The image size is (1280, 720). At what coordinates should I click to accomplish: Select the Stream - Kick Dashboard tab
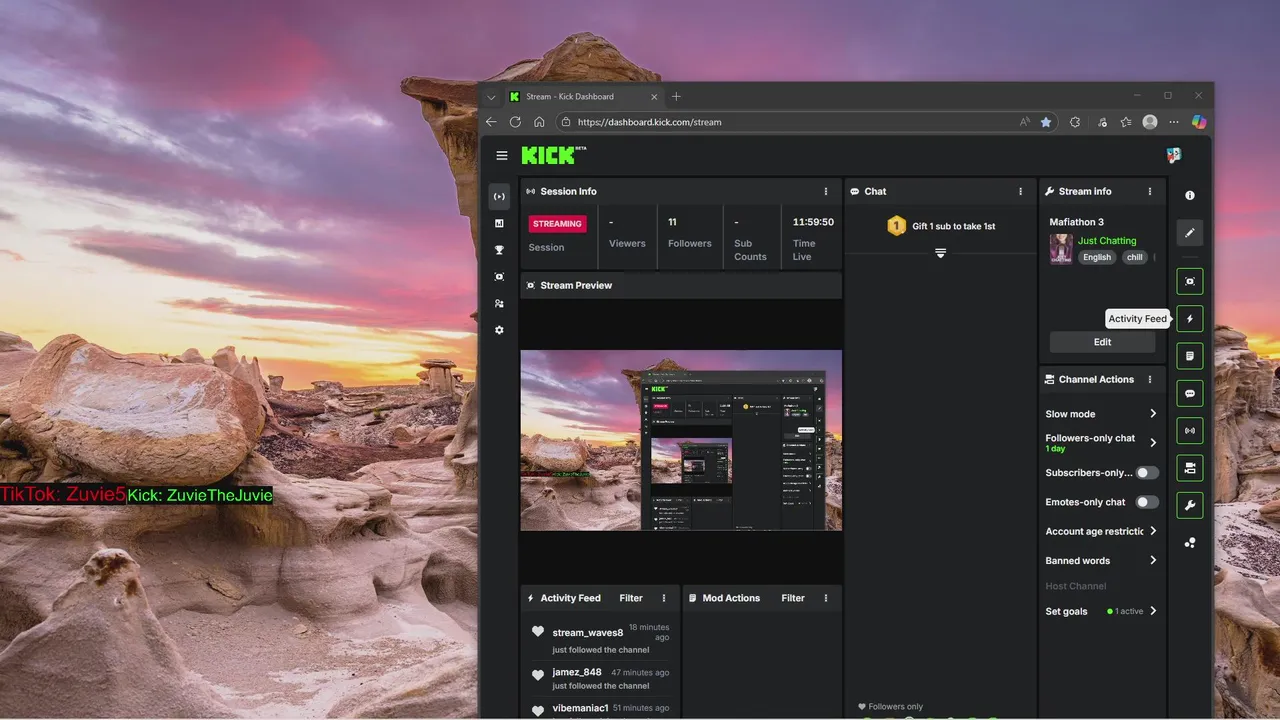(x=583, y=97)
